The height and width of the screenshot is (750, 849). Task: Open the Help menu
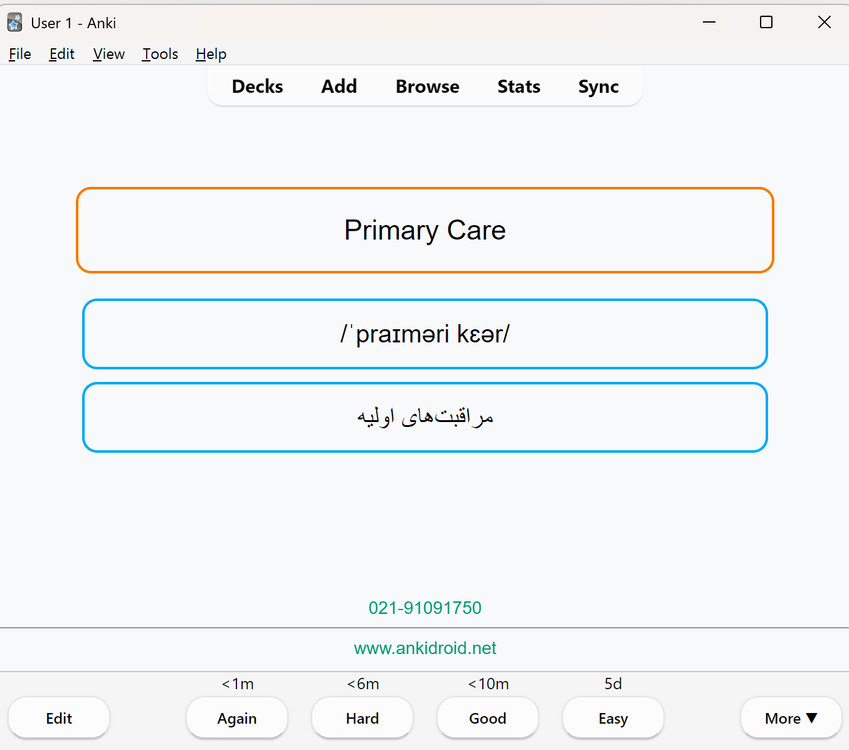pyautogui.click(x=211, y=54)
